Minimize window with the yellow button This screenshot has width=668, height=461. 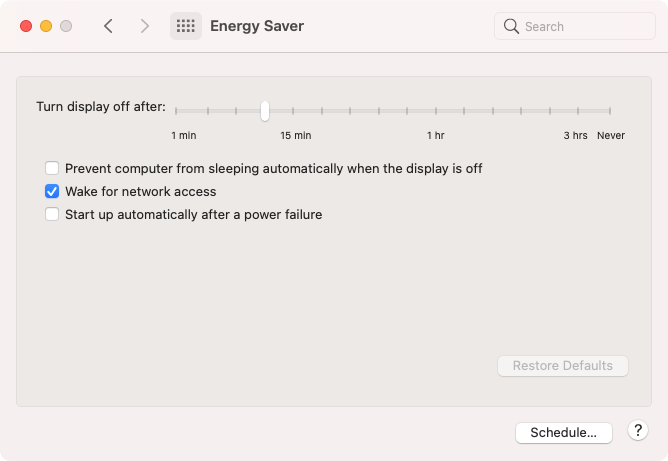46,26
